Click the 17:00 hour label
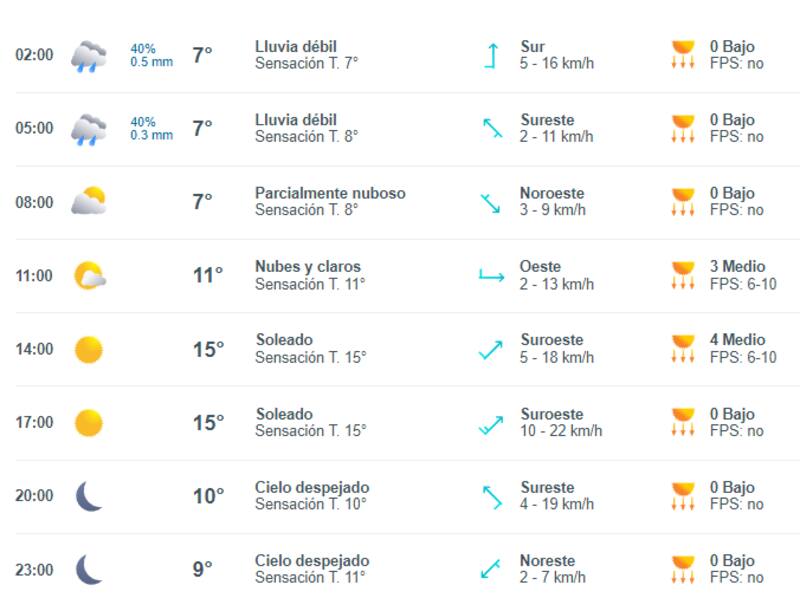800x598 pixels. point(34,423)
